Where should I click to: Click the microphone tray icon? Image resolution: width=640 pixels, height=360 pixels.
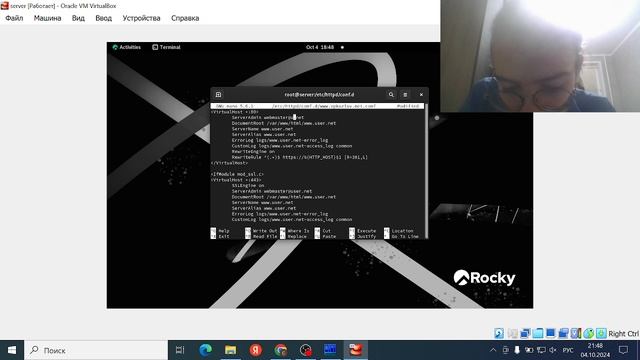[517, 350]
